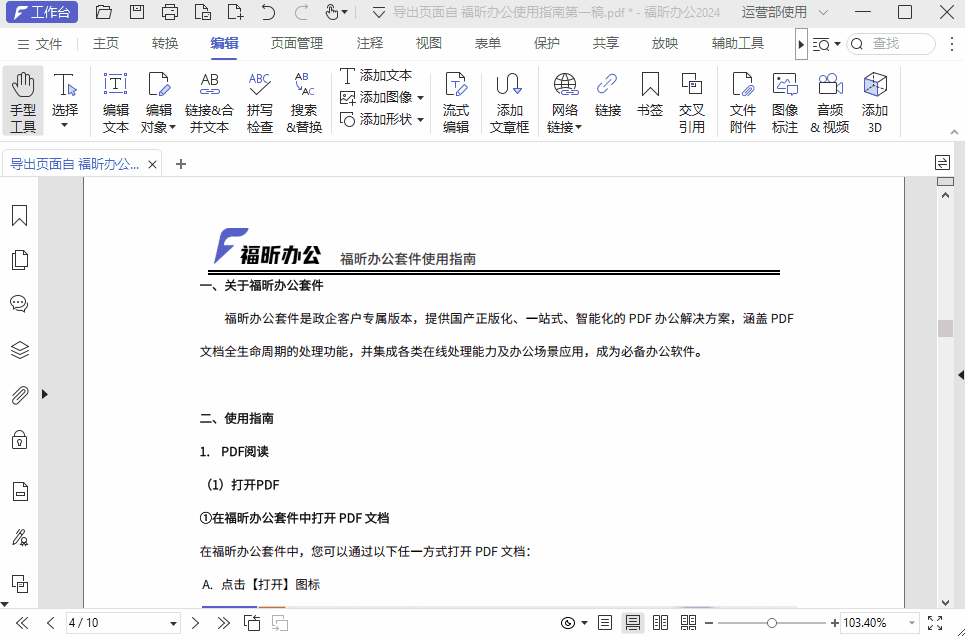Expand the 运营部使用 account dropdown
The width and height of the screenshot is (965, 636).
tap(823, 12)
